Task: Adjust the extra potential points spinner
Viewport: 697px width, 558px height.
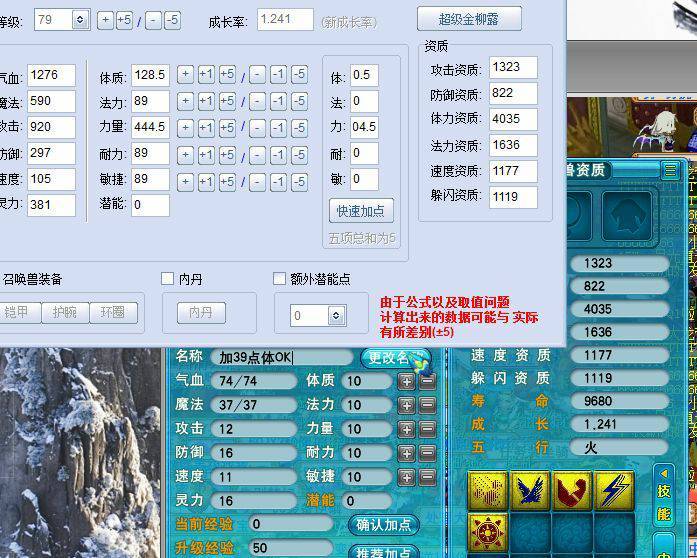Action: pyautogui.click(x=336, y=315)
